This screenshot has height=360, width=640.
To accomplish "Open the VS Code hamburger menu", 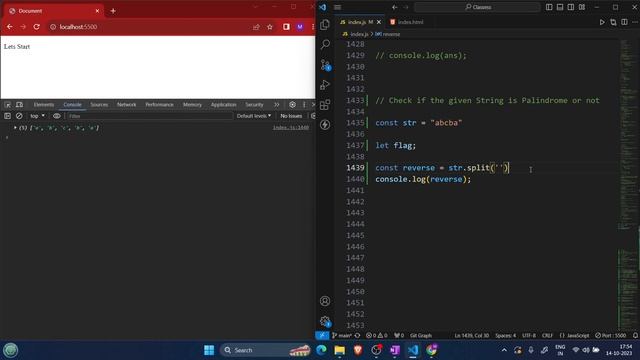I will tap(338, 7).
